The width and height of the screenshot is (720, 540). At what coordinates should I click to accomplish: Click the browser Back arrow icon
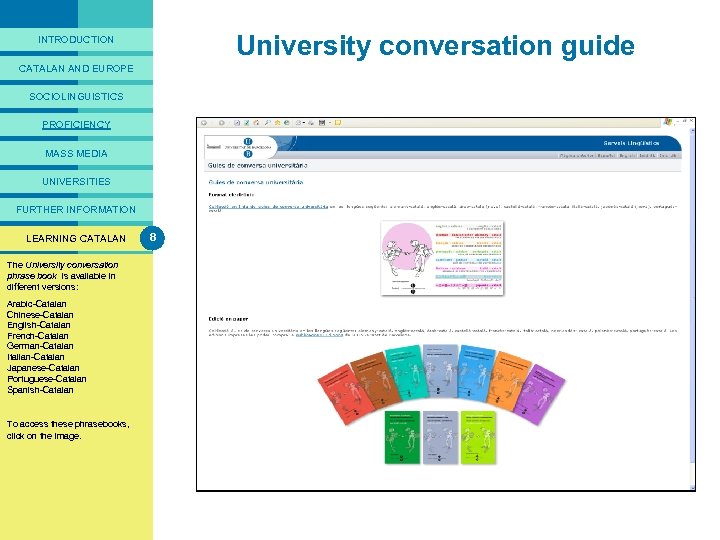(204, 123)
